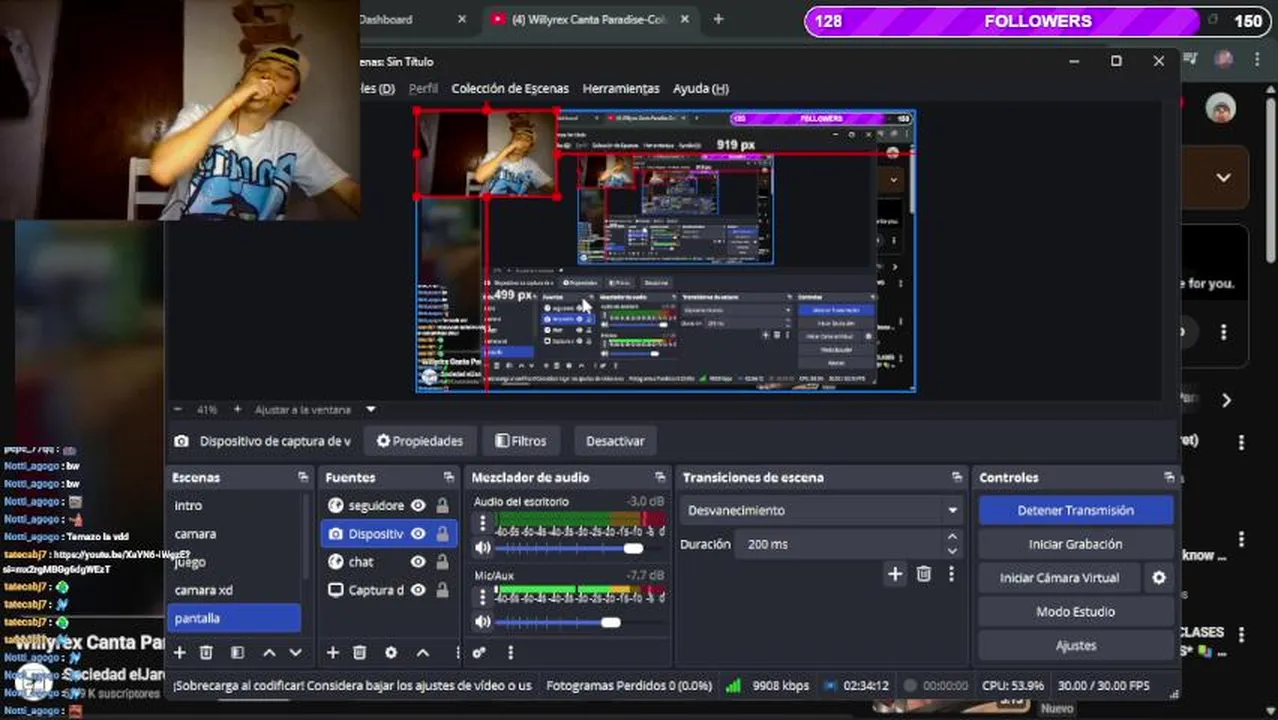Lock the chat source

(x=442, y=562)
